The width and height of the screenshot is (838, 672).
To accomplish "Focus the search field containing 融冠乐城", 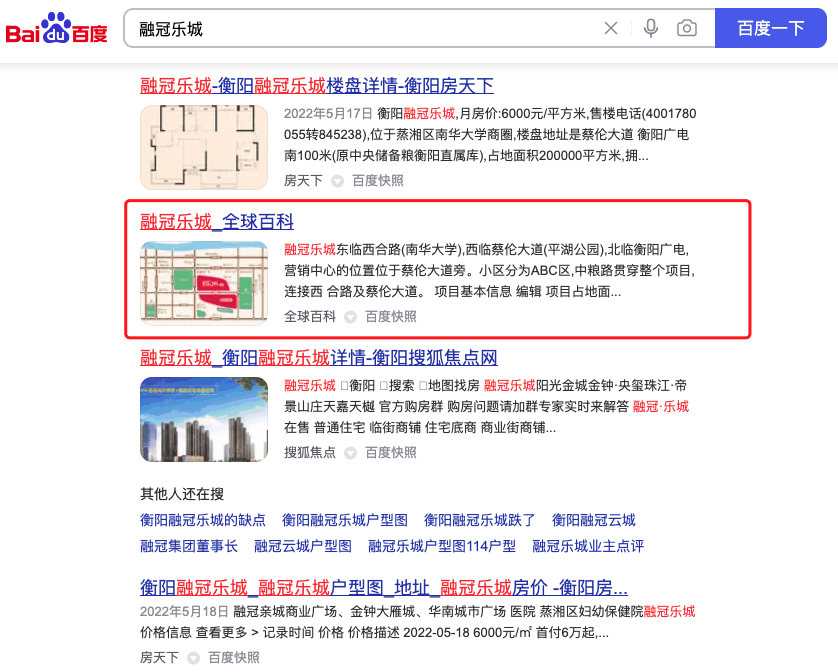I will (x=363, y=28).
